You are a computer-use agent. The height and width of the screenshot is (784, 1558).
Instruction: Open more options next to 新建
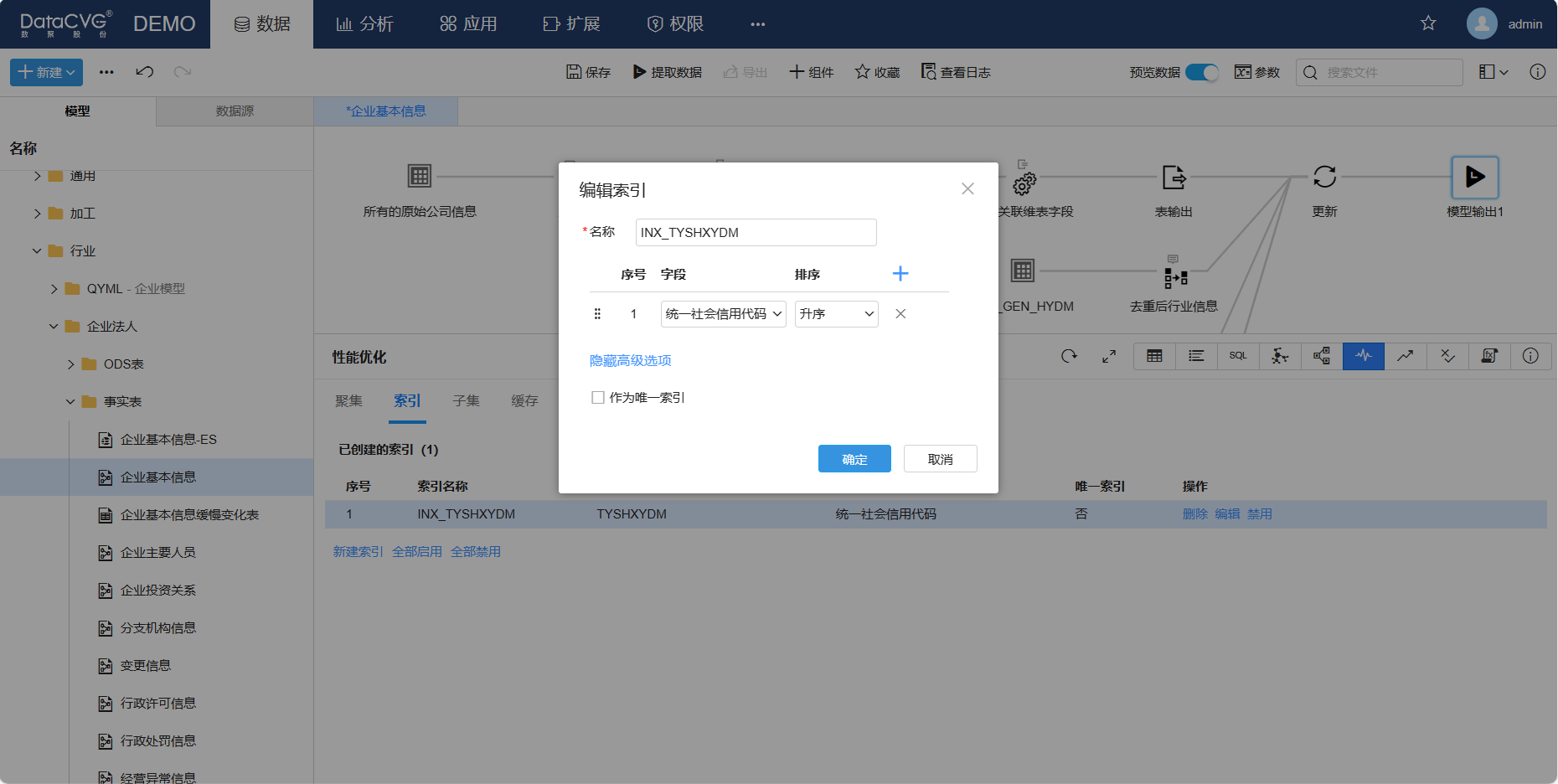pos(106,72)
